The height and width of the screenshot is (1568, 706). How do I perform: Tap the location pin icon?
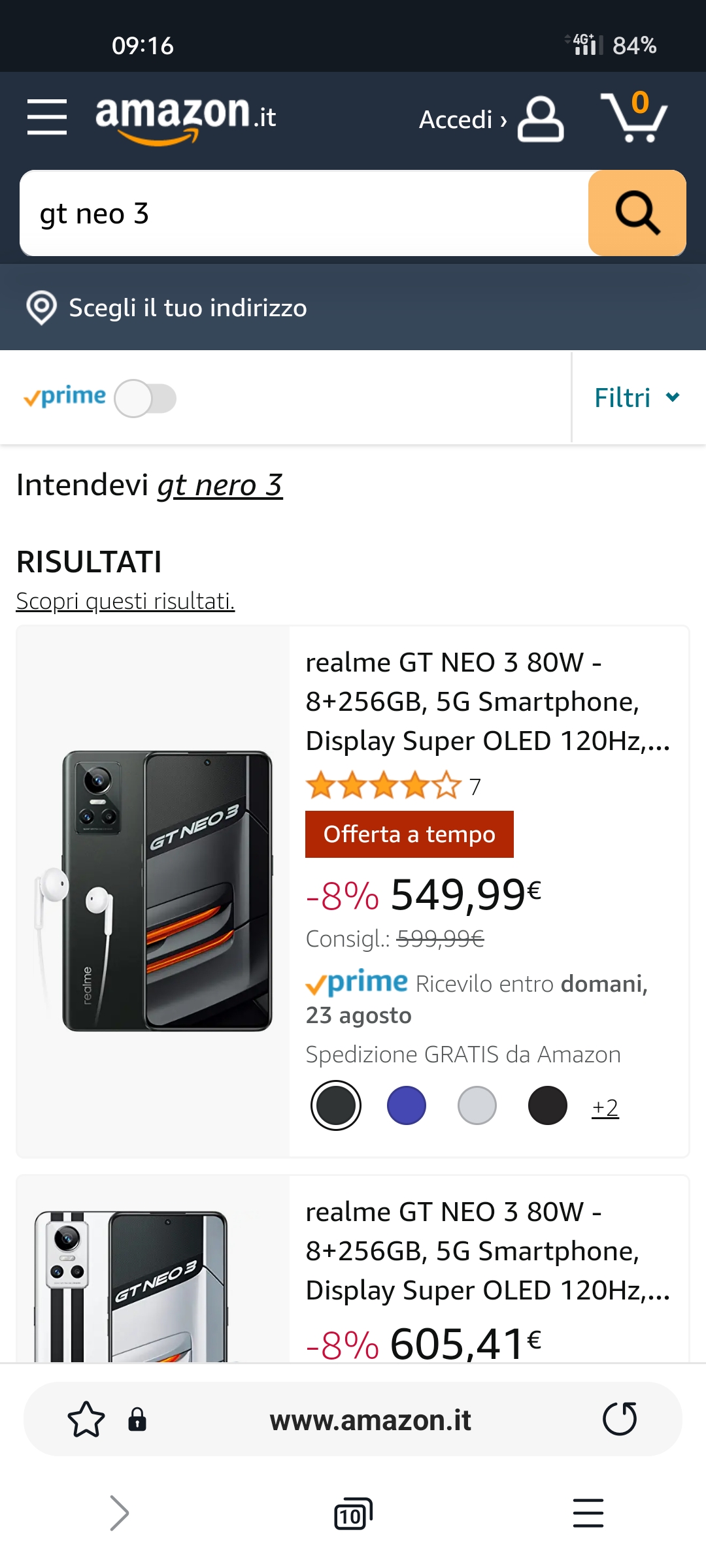pyautogui.click(x=41, y=308)
